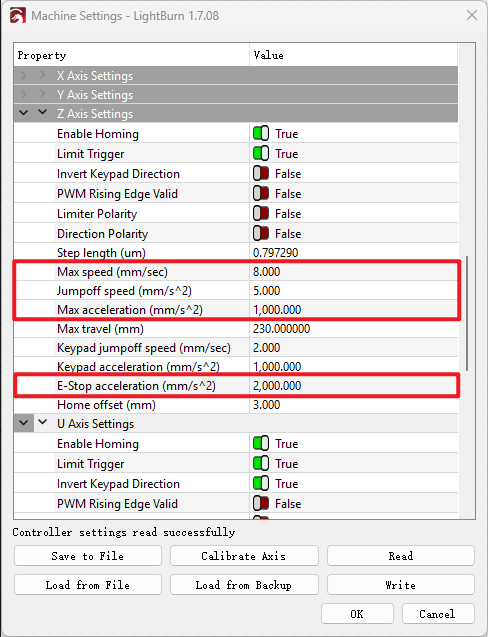Image resolution: width=488 pixels, height=637 pixels.
Task: Click the Value column header
Action: click(x=354, y=55)
